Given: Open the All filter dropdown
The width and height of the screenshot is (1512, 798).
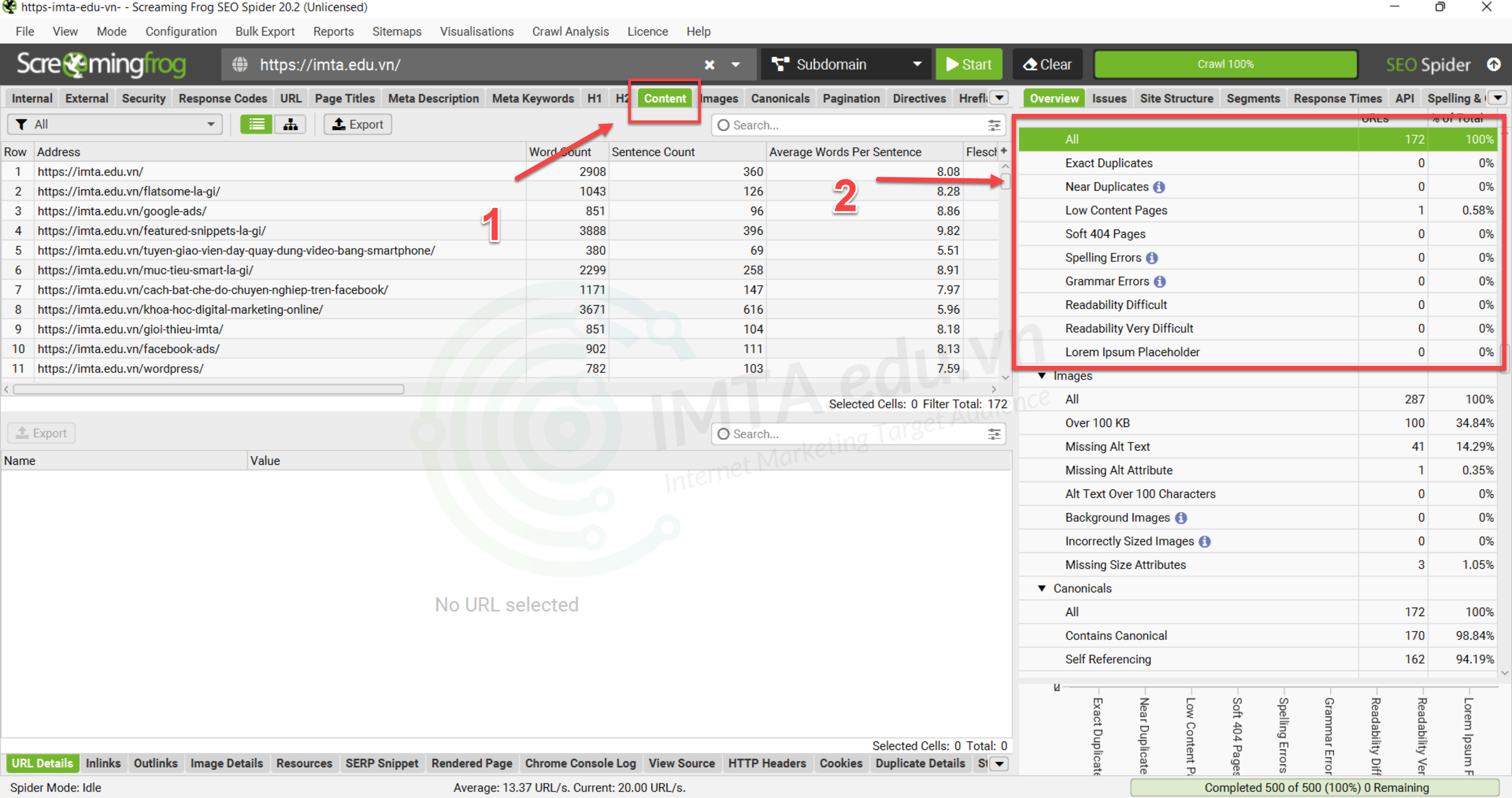Looking at the screenshot, I should point(115,125).
